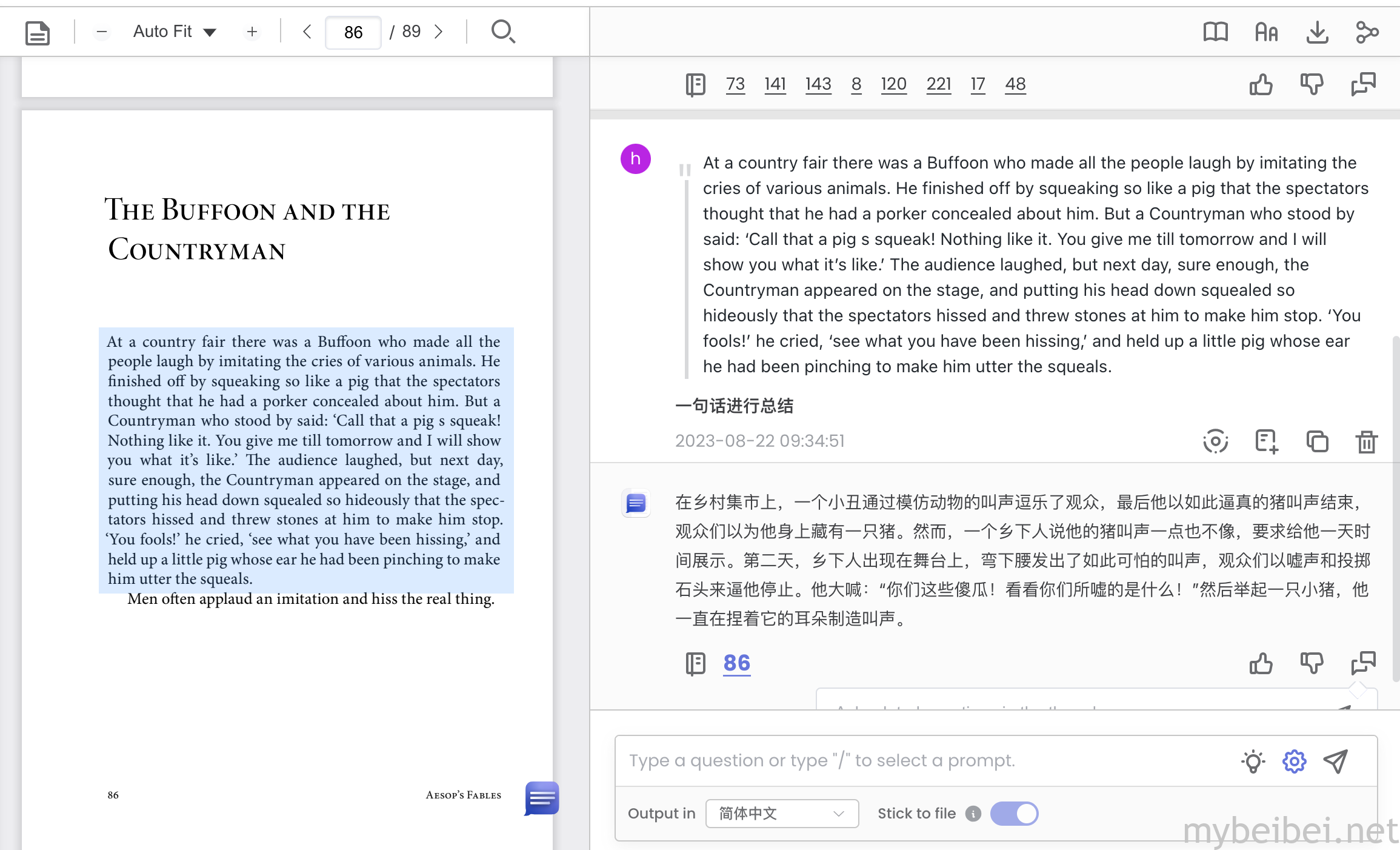Click the Stick to file info icon

(x=973, y=814)
